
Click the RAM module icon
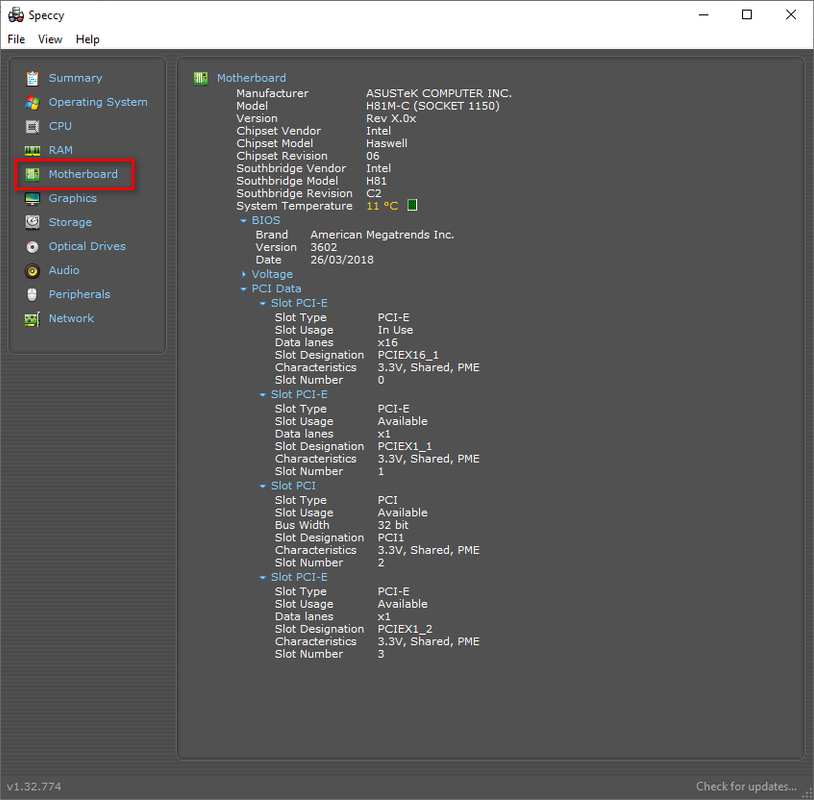(x=32, y=151)
